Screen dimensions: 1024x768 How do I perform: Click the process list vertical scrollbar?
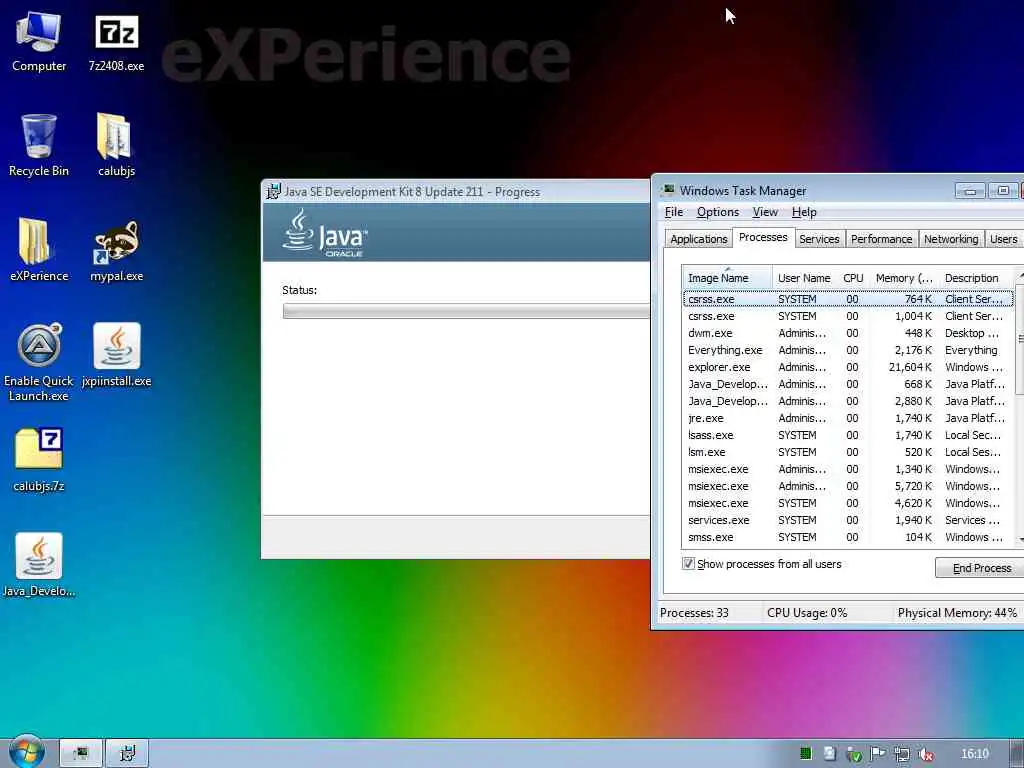pos(1020,406)
